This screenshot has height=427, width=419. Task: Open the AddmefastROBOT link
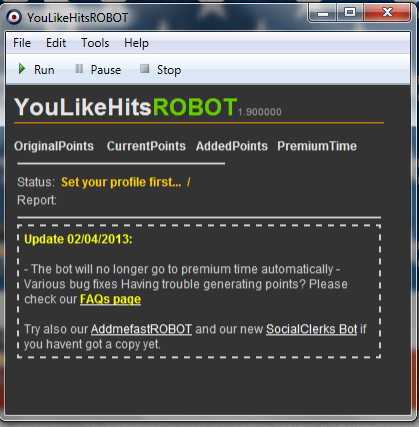[141, 329]
